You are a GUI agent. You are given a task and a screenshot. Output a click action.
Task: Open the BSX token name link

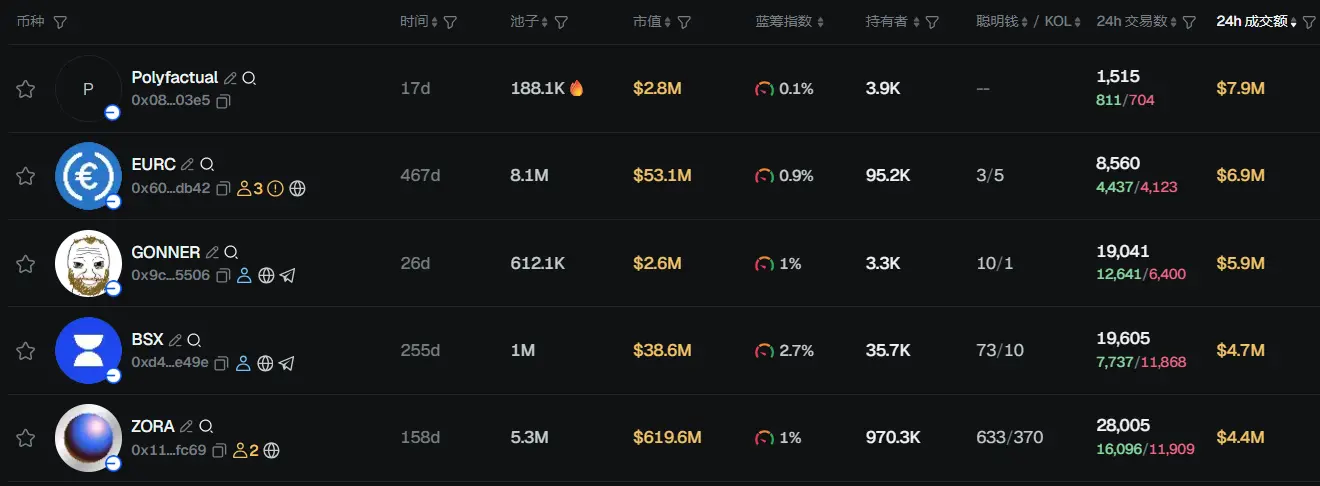tap(147, 340)
